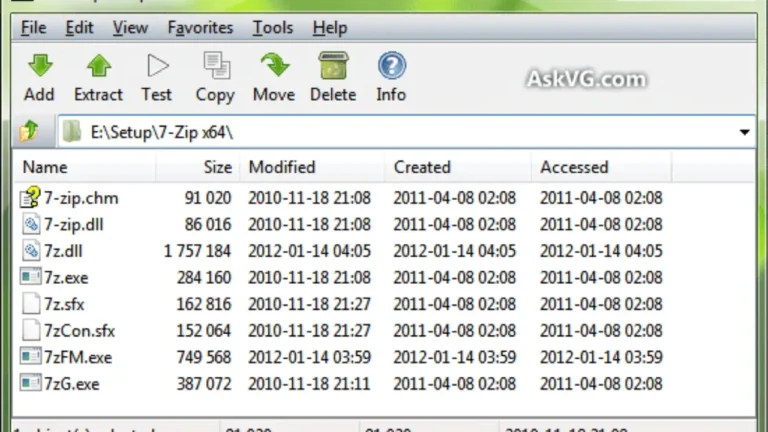
Task: Open the Help menu
Action: 330,28
